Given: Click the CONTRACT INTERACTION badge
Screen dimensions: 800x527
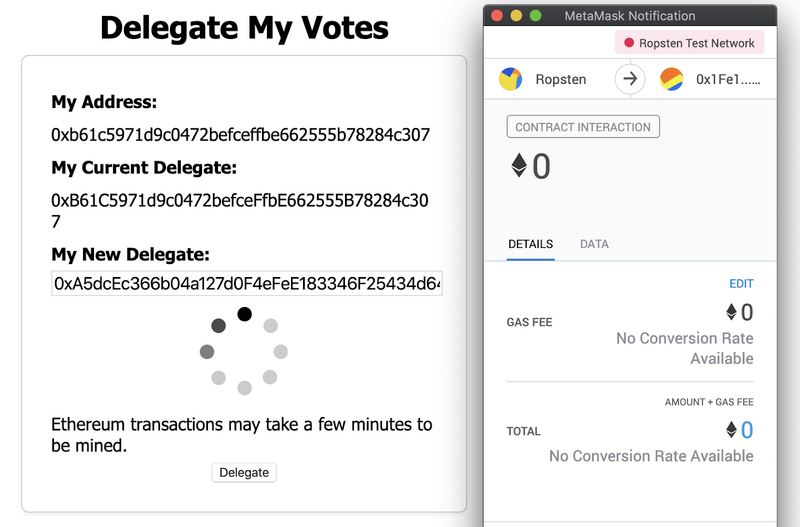Looking at the screenshot, I should click(x=583, y=127).
